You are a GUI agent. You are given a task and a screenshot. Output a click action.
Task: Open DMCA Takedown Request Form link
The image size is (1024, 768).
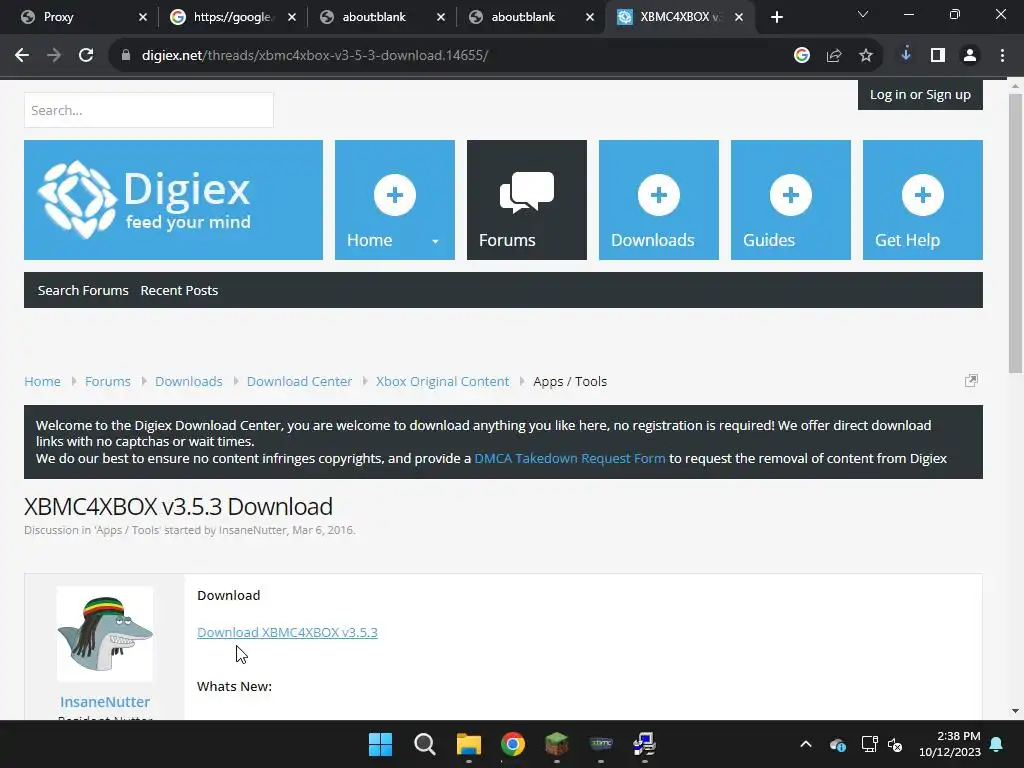coord(569,458)
